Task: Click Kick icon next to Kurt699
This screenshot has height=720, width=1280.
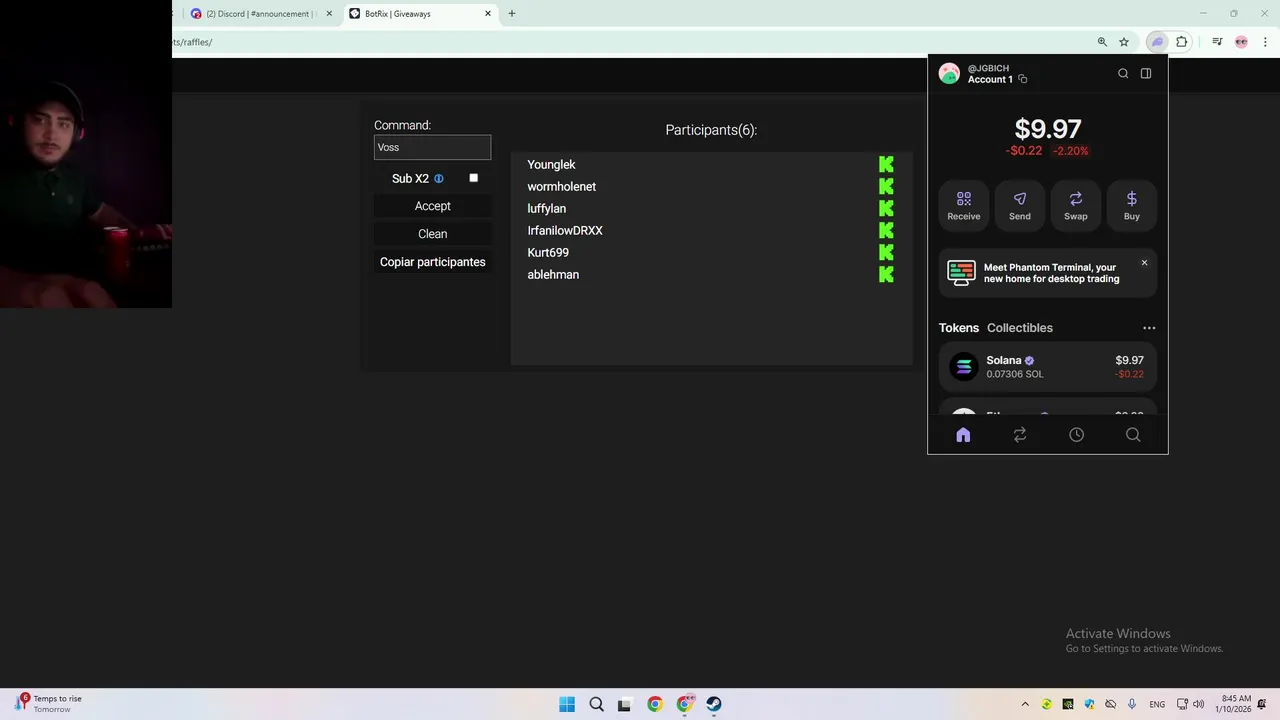Action: pyautogui.click(x=886, y=252)
